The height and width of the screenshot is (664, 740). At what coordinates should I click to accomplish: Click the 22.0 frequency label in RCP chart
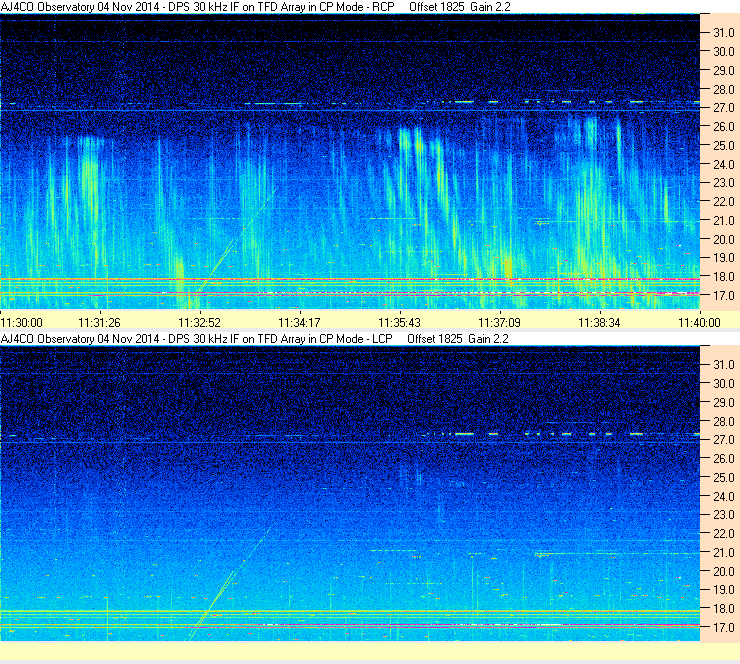click(723, 202)
